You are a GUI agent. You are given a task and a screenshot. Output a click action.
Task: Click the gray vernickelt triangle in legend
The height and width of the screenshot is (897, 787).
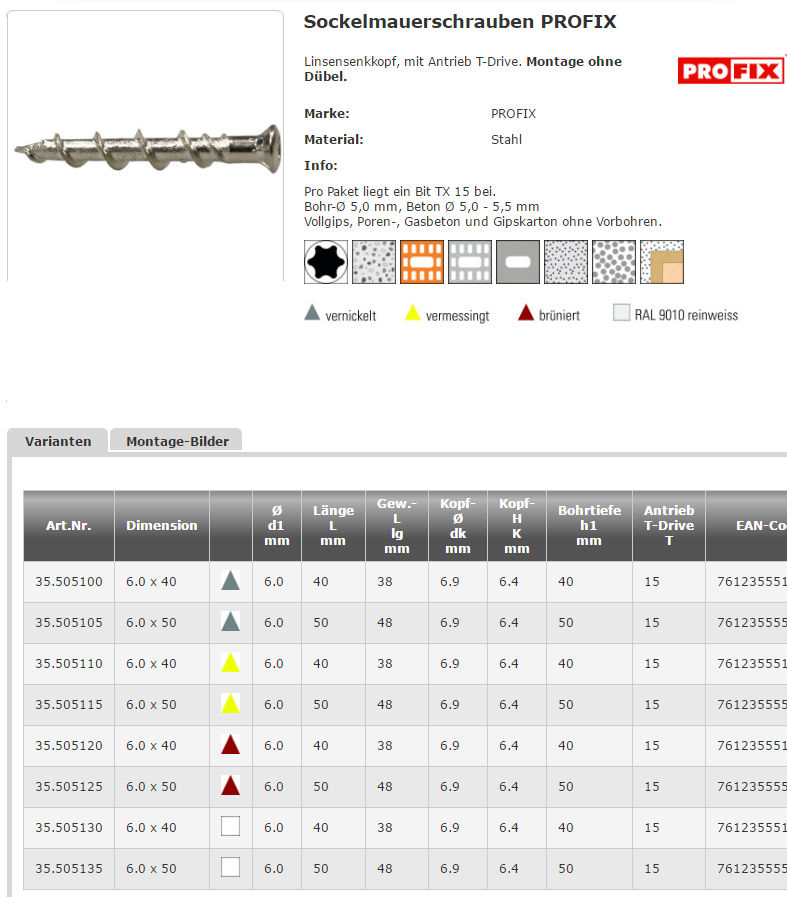tap(312, 314)
